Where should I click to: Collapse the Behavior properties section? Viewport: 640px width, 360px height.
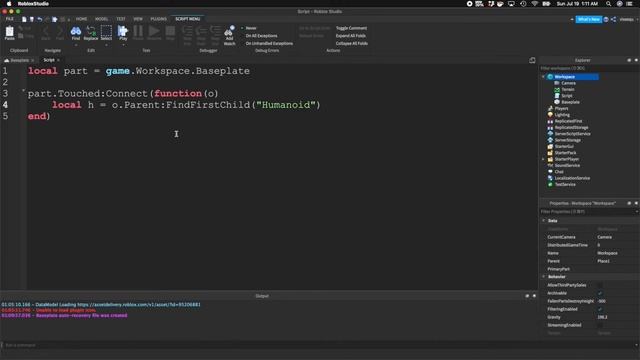coord(544,277)
